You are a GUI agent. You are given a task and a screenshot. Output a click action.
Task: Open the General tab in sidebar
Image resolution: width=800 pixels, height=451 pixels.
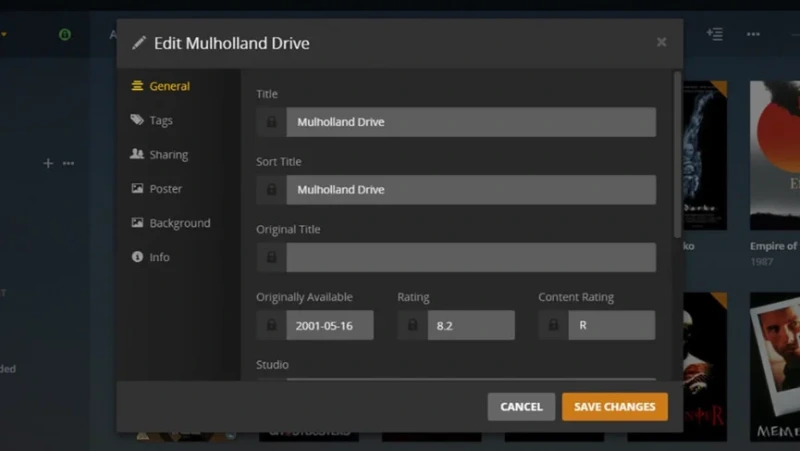click(x=160, y=86)
